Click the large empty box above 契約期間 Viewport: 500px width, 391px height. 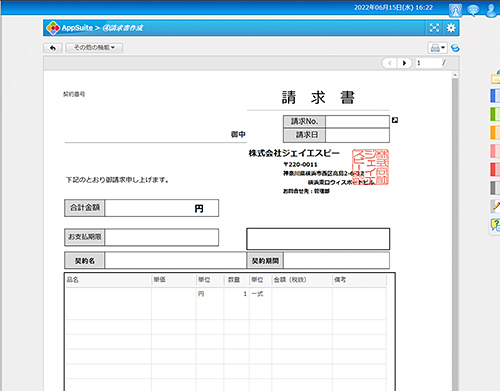[318, 239]
